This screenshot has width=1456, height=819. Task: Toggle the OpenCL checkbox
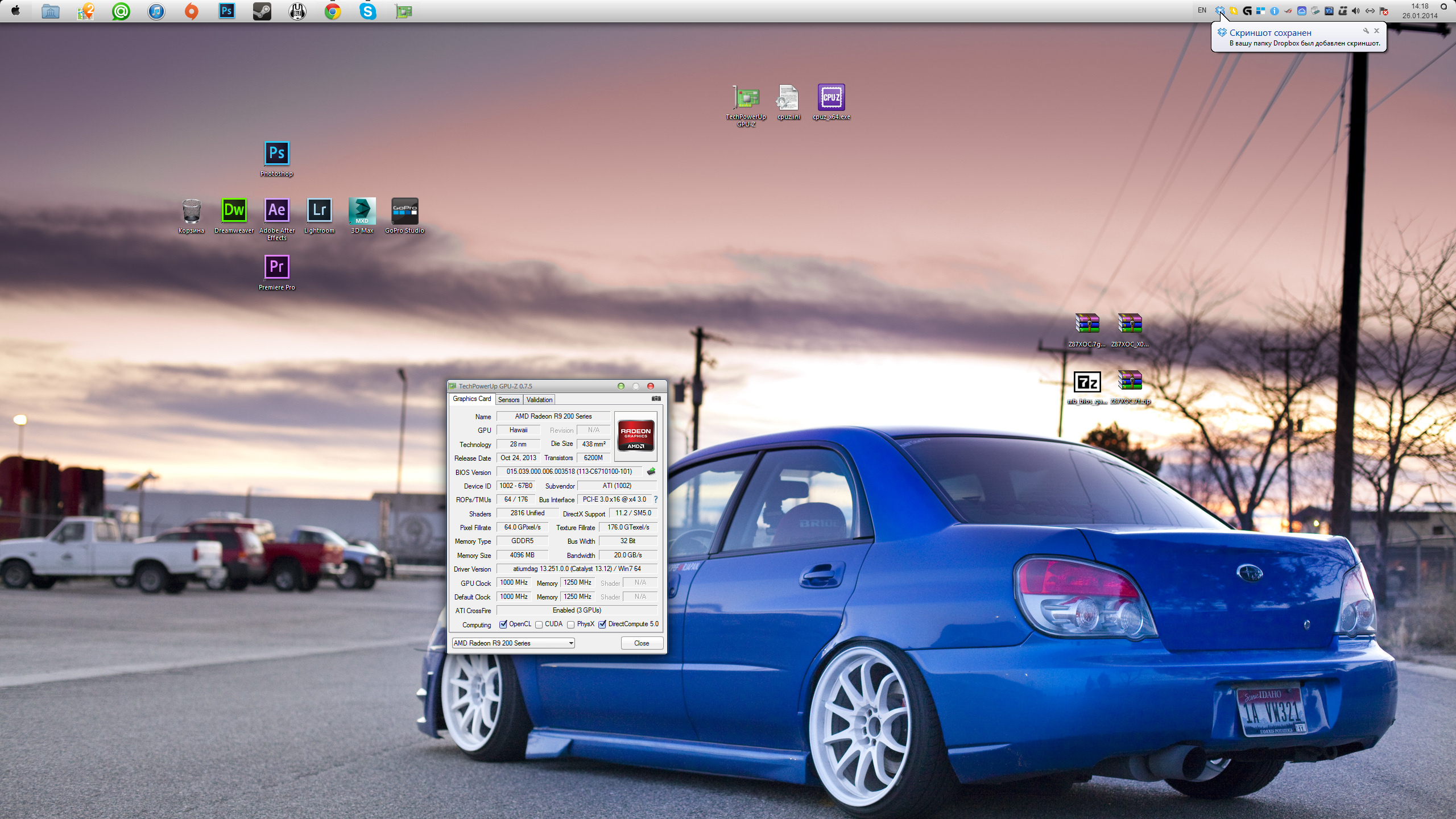pyautogui.click(x=503, y=624)
